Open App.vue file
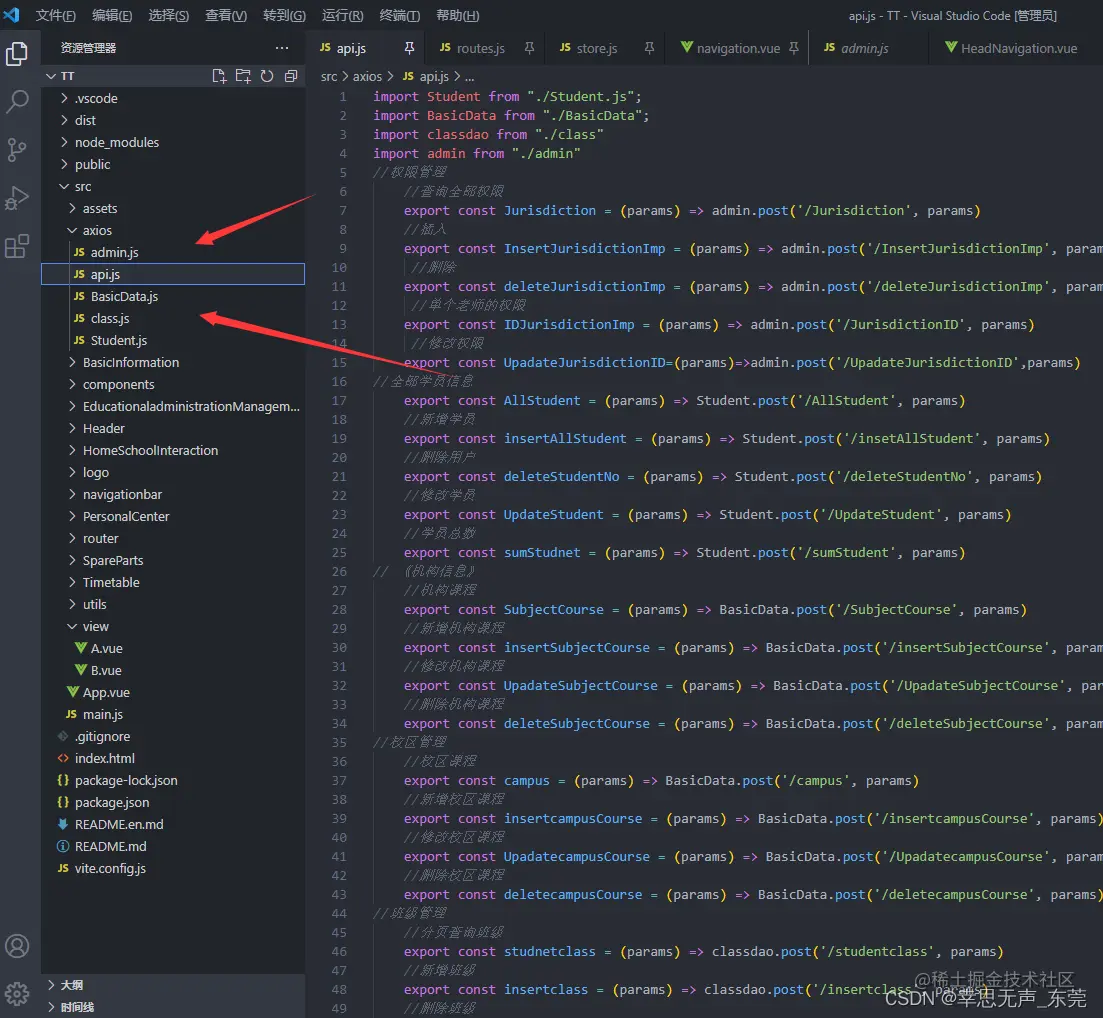Screen dimensions: 1103x1018 click(x=173, y=692)
